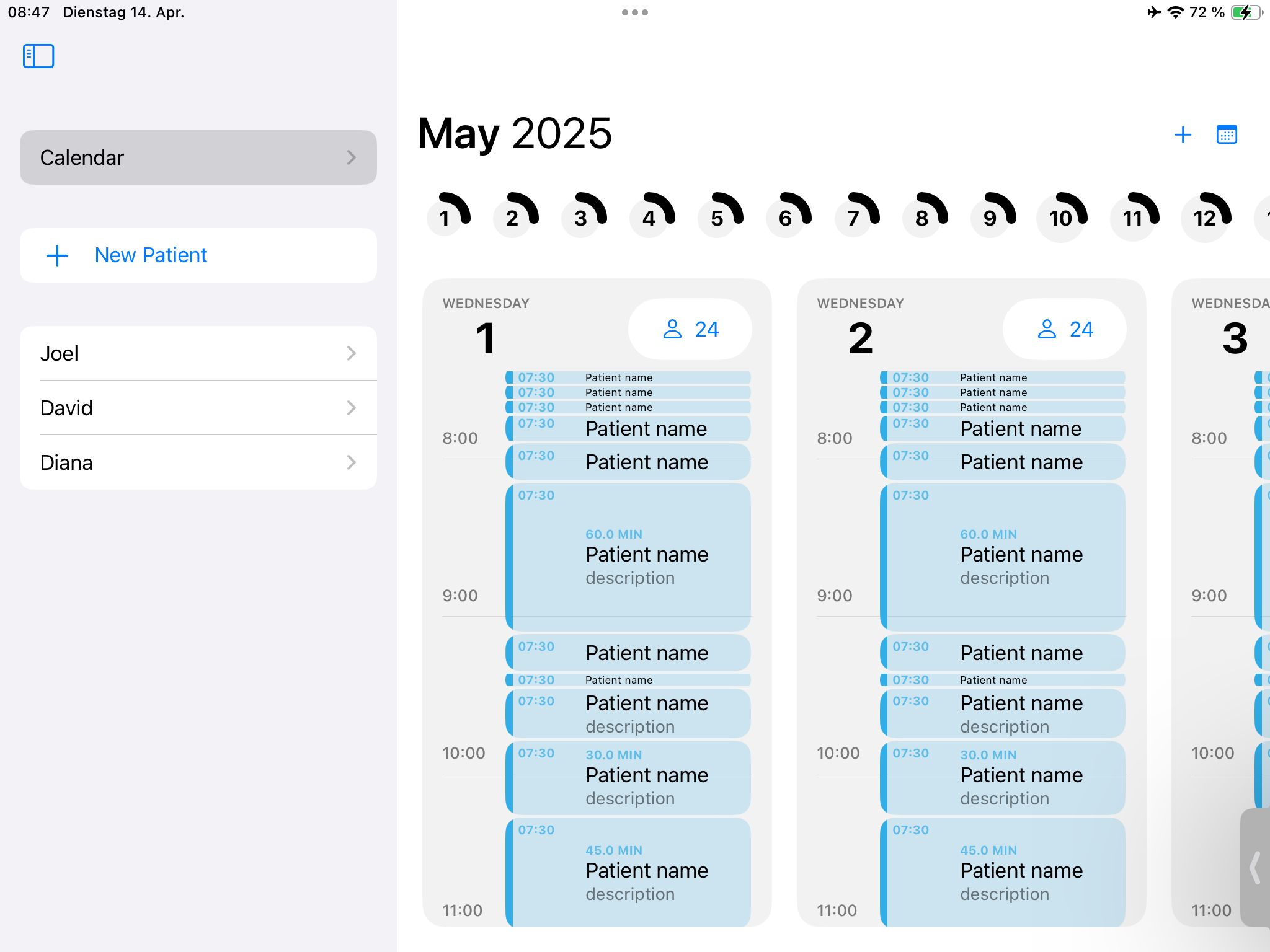Tap the three-dot multitasking menu

pos(634,12)
